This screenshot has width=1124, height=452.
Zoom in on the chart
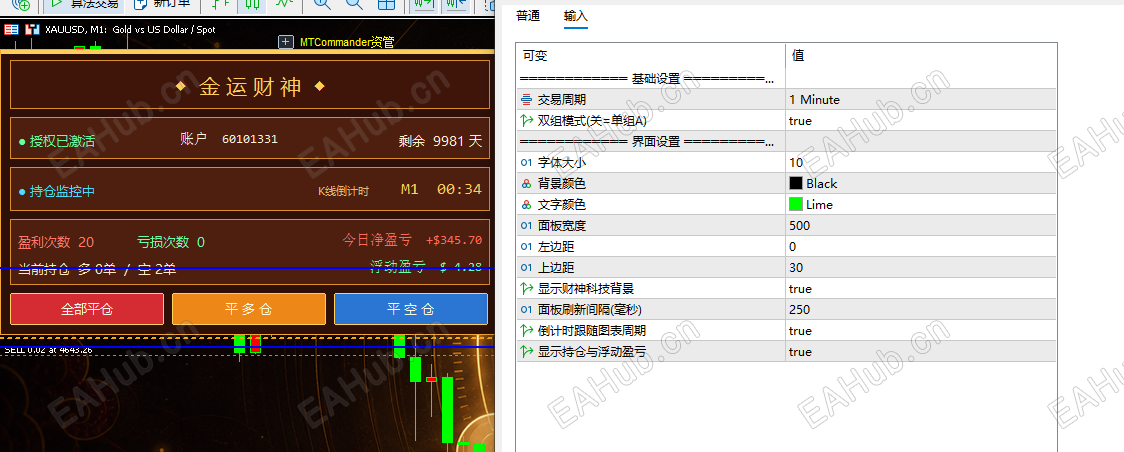[323, 4]
